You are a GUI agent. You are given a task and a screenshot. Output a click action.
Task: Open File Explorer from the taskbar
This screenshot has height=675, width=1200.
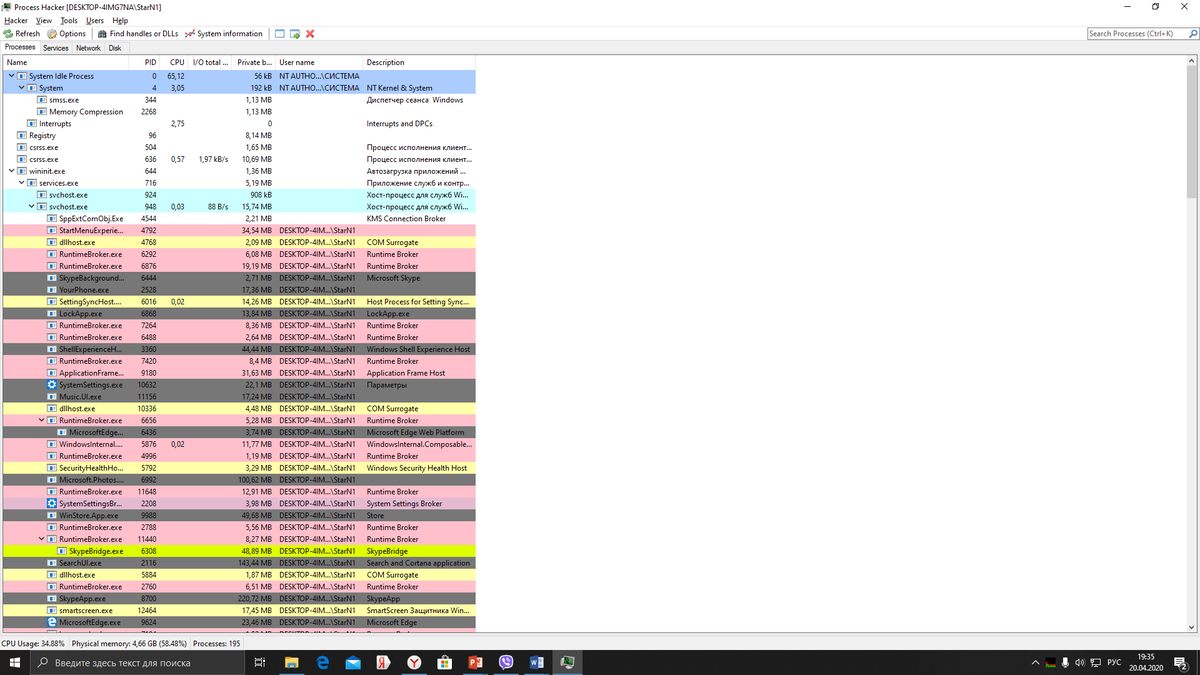(x=292, y=662)
